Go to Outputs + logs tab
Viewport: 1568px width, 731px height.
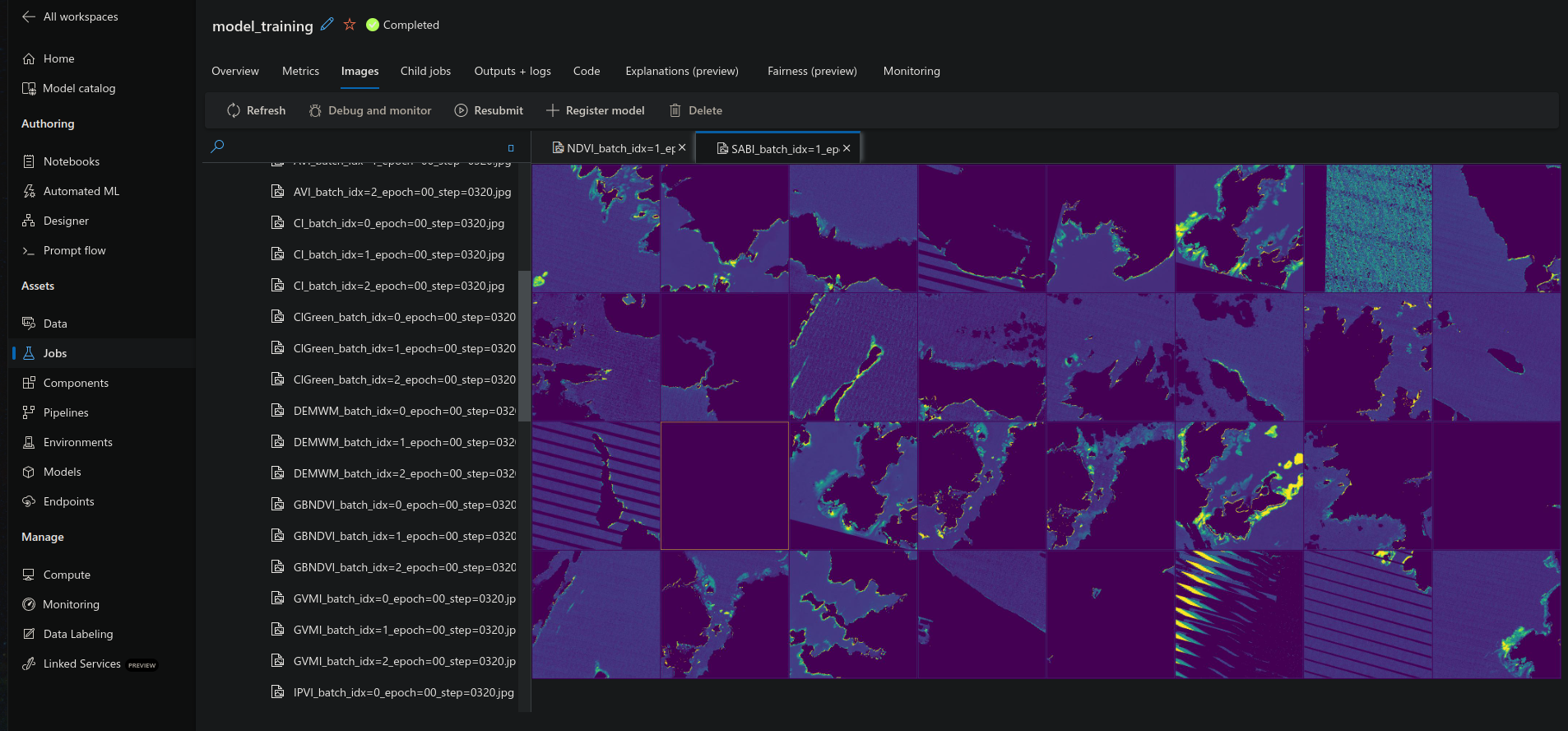[513, 71]
